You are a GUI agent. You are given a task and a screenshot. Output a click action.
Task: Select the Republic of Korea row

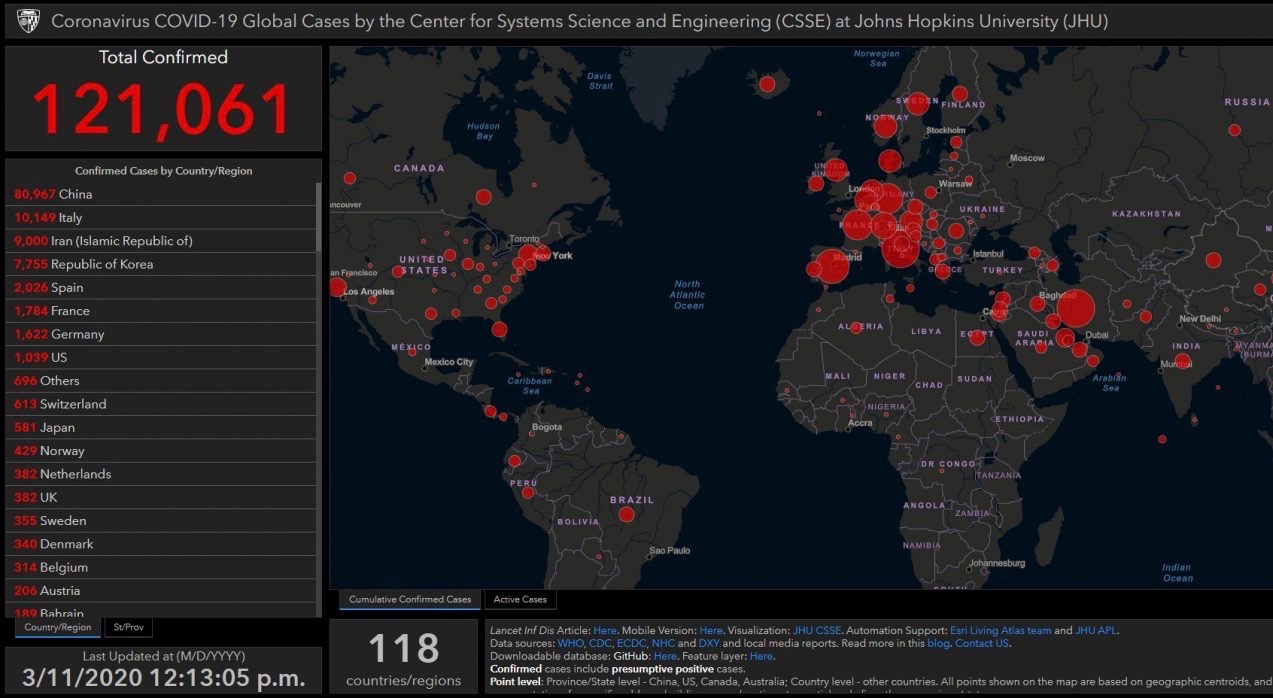click(x=160, y=264)
